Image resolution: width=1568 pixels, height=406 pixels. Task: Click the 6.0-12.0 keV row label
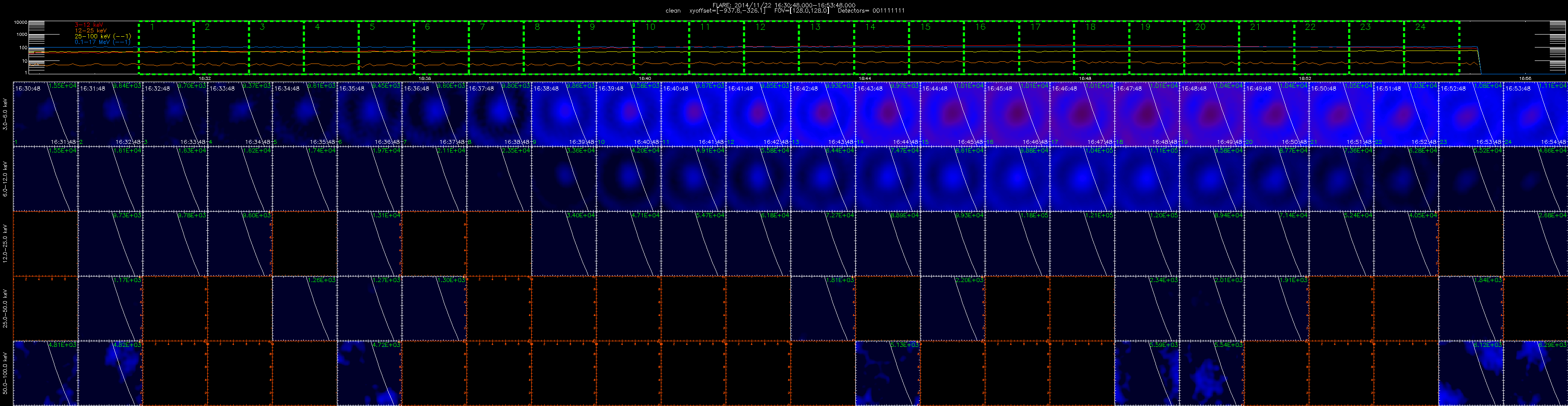coord(6,178)
